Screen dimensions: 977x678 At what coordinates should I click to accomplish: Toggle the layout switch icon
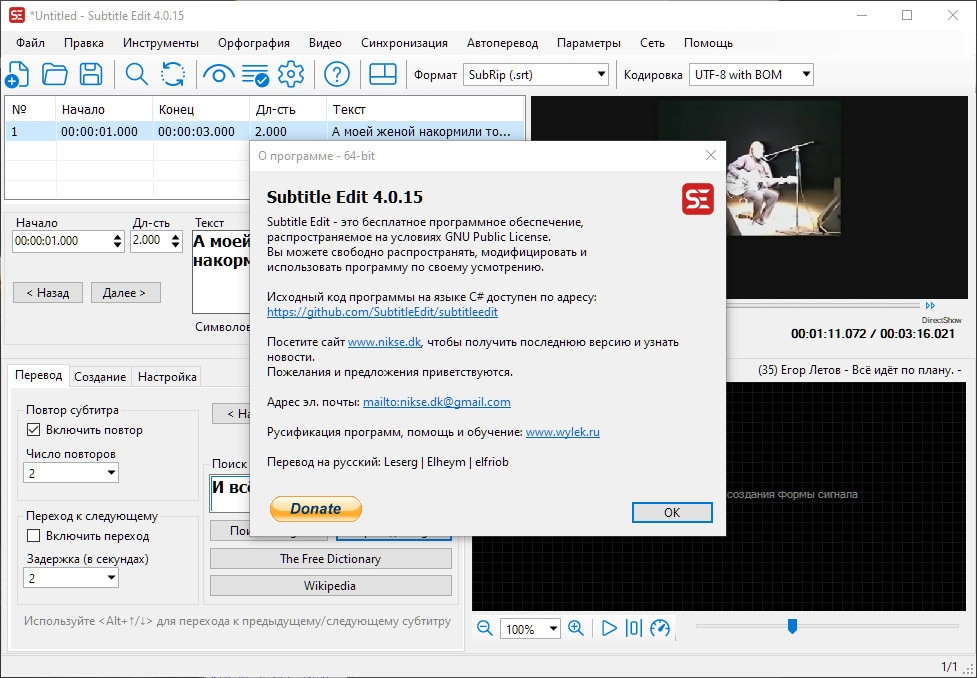(383, 75)
